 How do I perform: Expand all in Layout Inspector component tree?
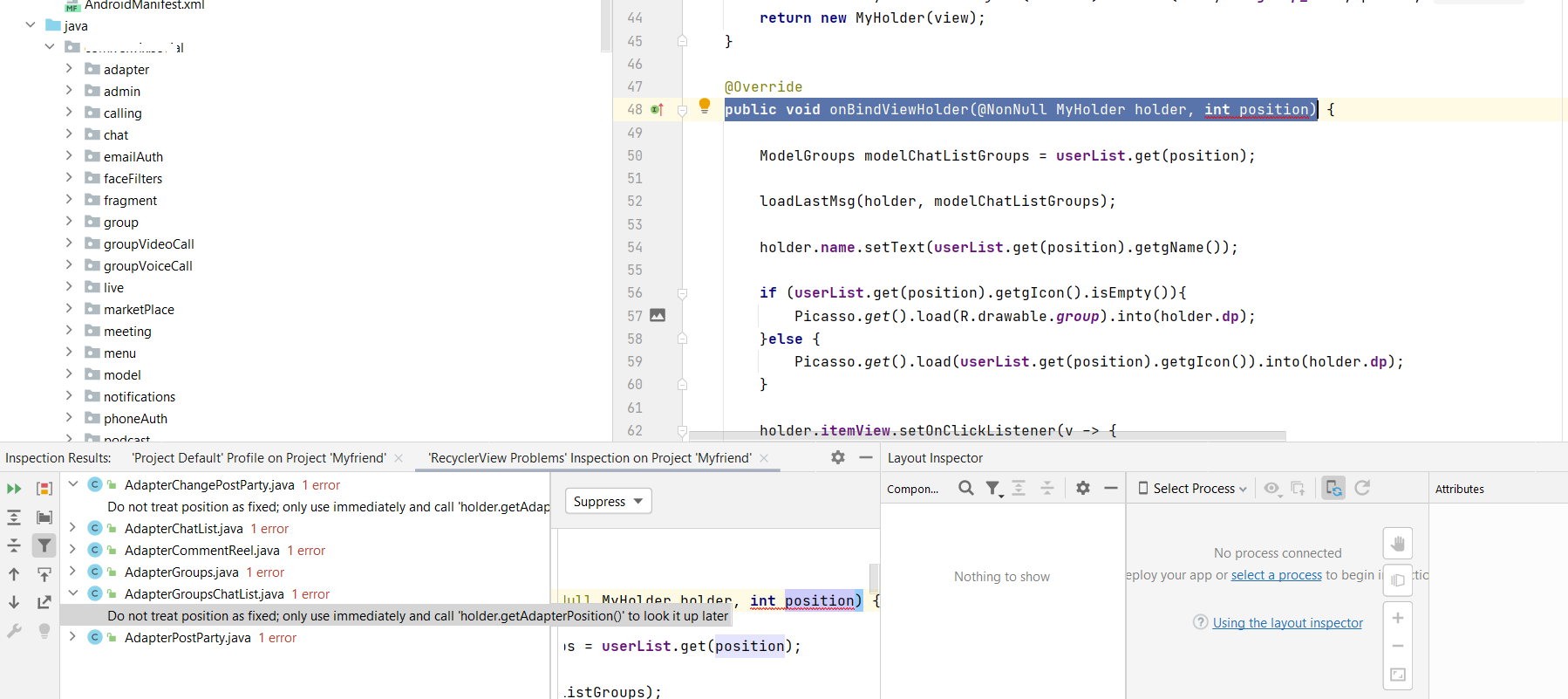[x=1019, y=489]
